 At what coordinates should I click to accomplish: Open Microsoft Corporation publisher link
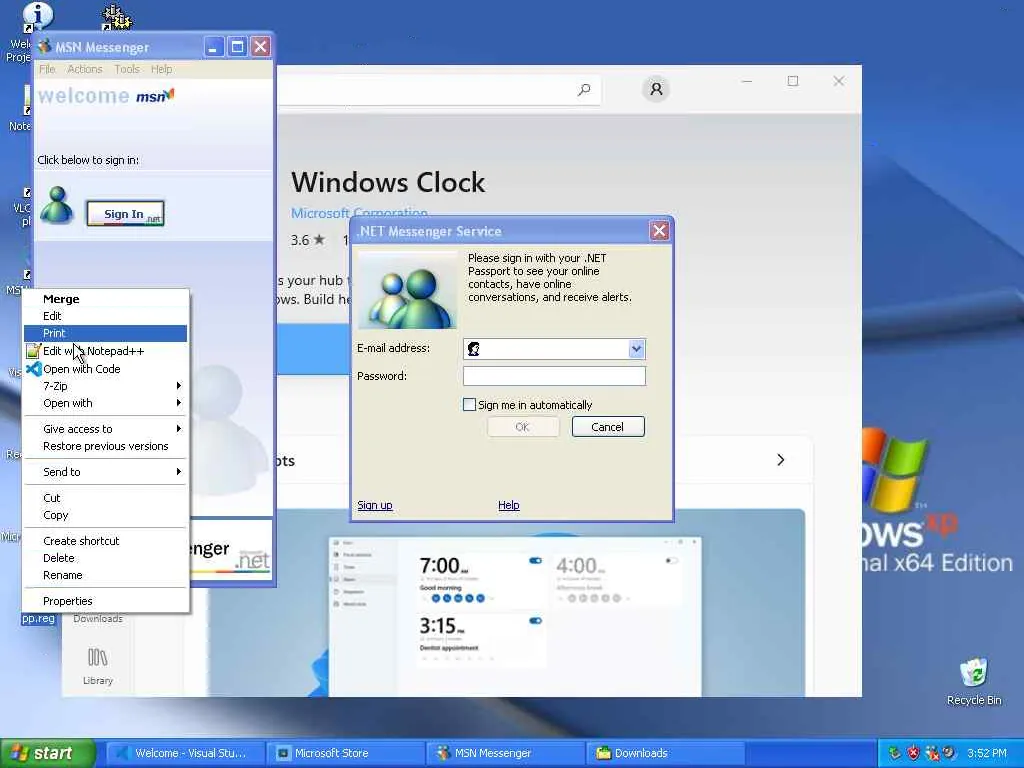[x=359, y=213]
